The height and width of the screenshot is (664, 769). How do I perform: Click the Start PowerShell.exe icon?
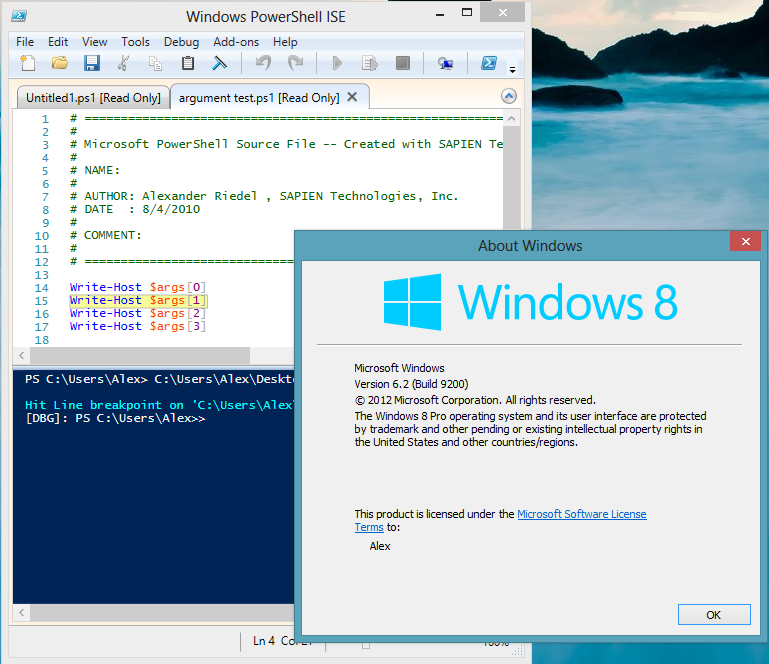[488, 63]
